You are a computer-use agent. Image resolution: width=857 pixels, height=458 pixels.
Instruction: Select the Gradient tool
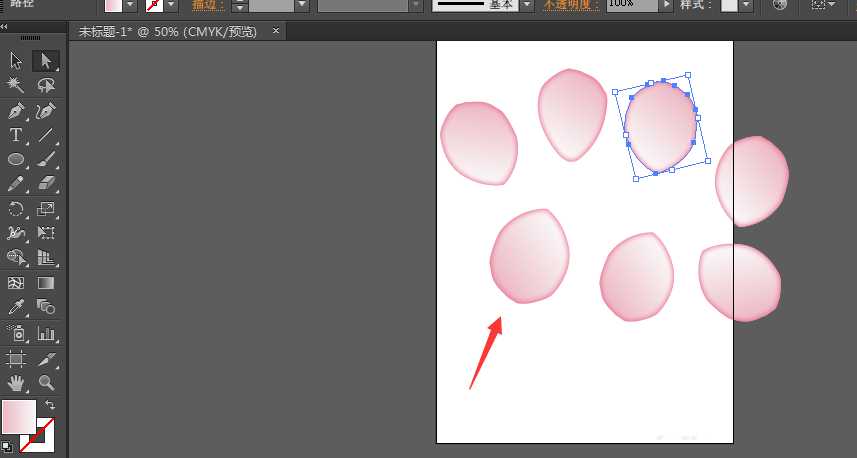coord(46,283)
